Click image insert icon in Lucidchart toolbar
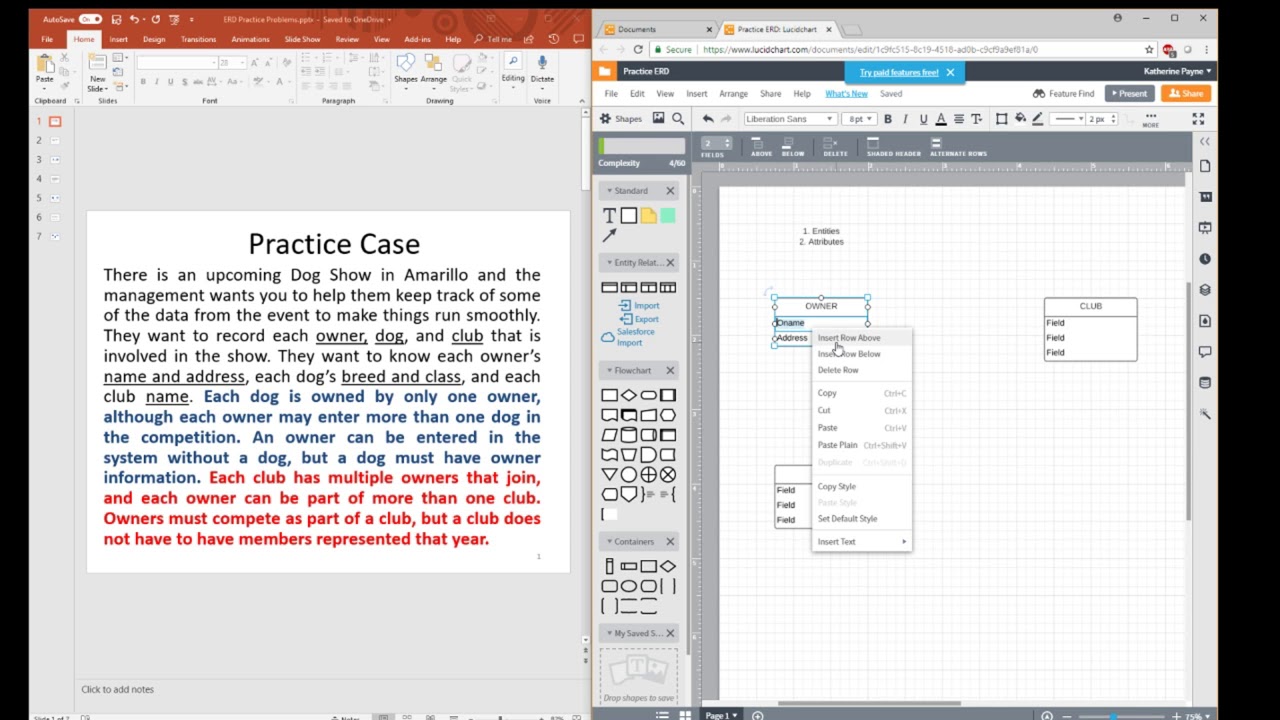The height and width of the screenshot is (720, 1280). [658, 119]
